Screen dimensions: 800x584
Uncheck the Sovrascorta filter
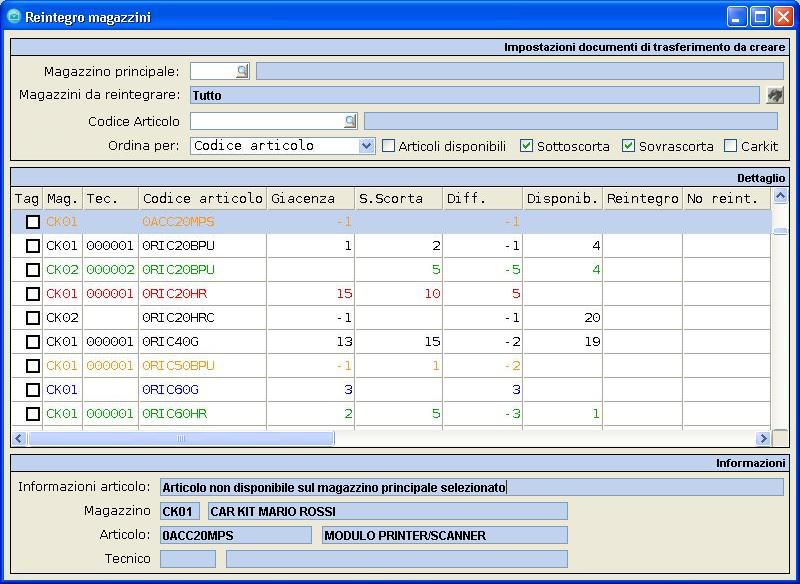628,146
